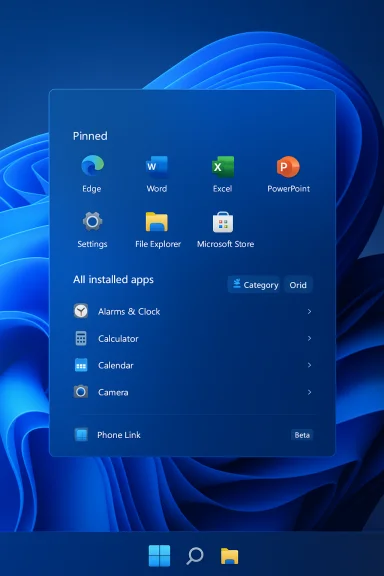
Task: Click the Calendar app icon
Action: pos(81,365)
